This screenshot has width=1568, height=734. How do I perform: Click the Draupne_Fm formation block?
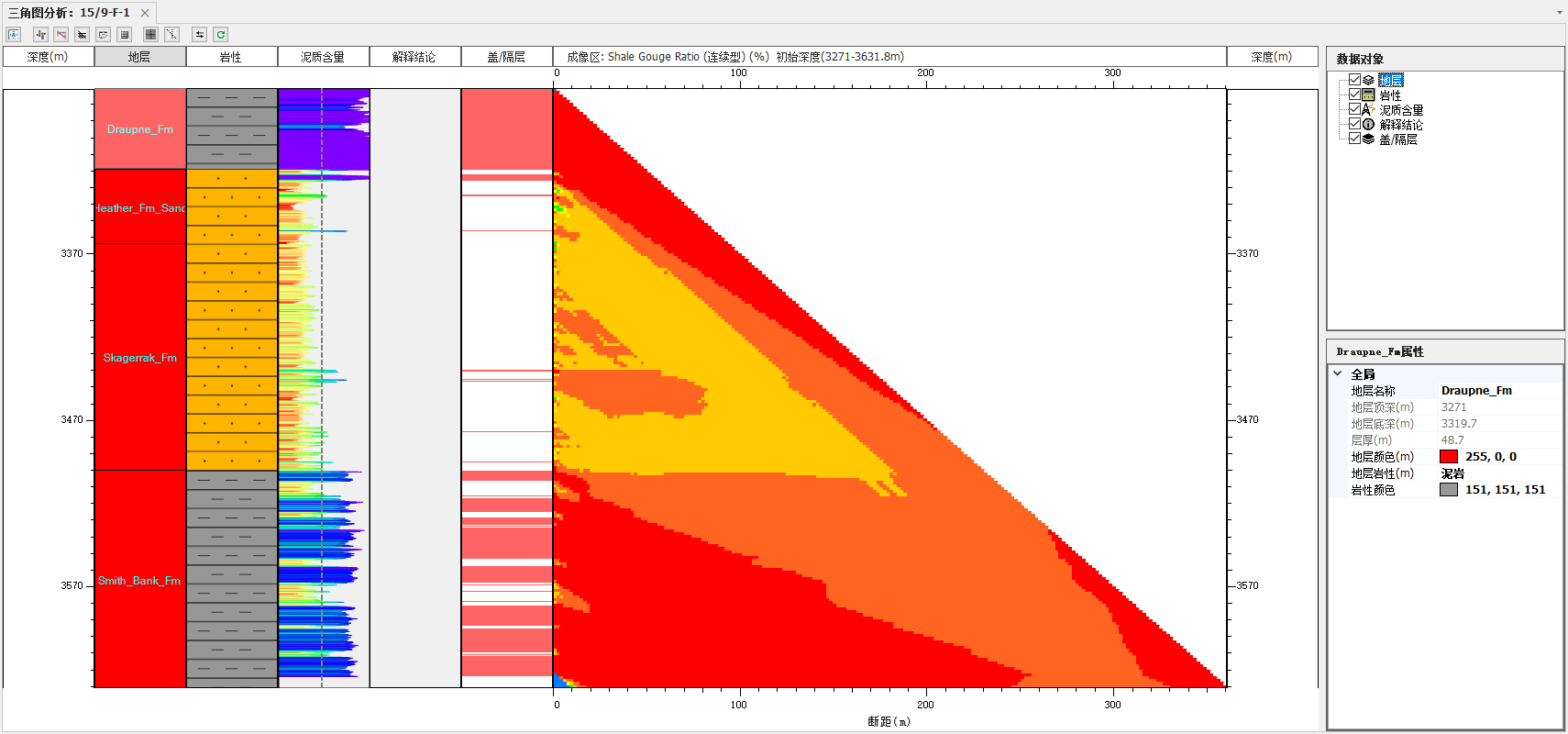(x=139, y=128)
